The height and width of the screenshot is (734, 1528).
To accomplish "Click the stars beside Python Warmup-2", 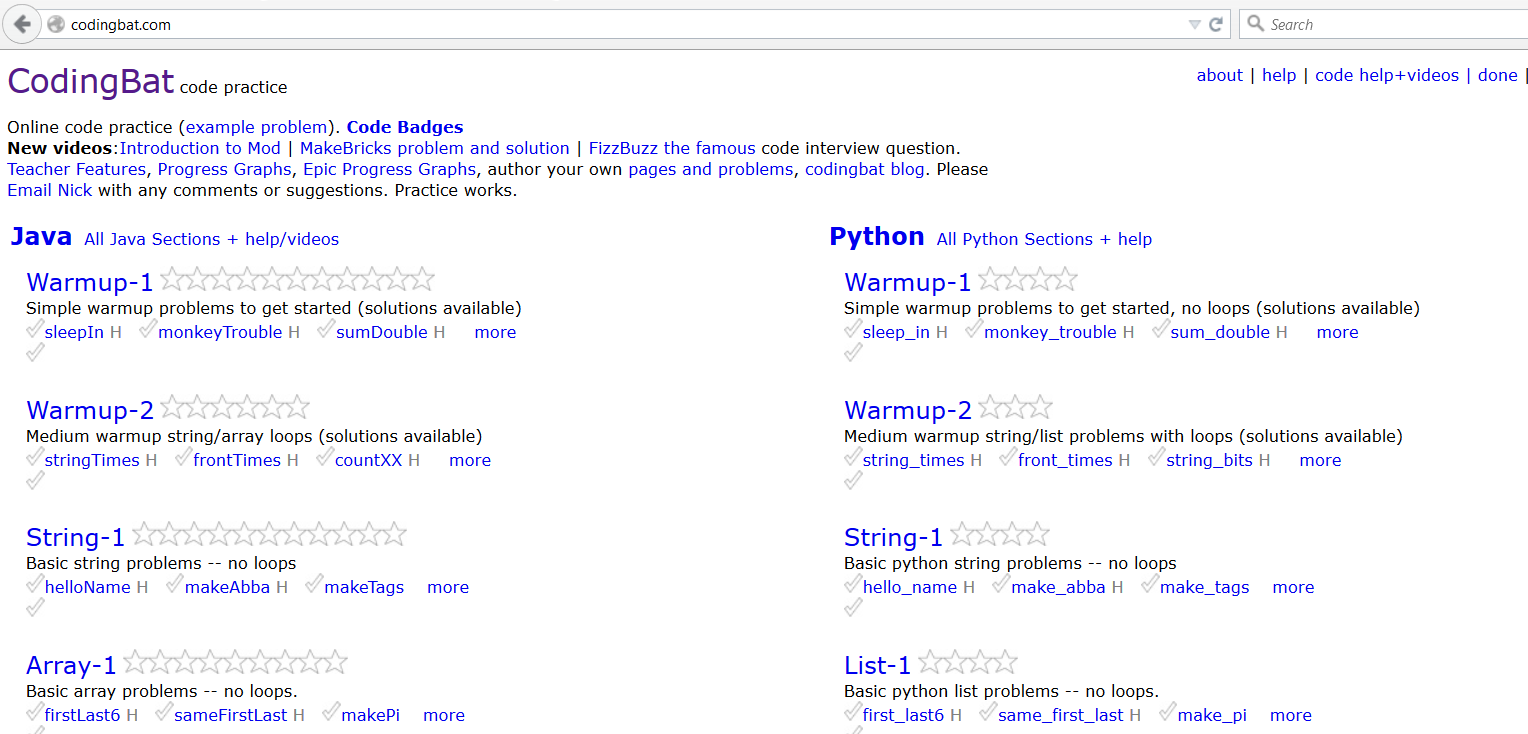I will pos(1014,407).
